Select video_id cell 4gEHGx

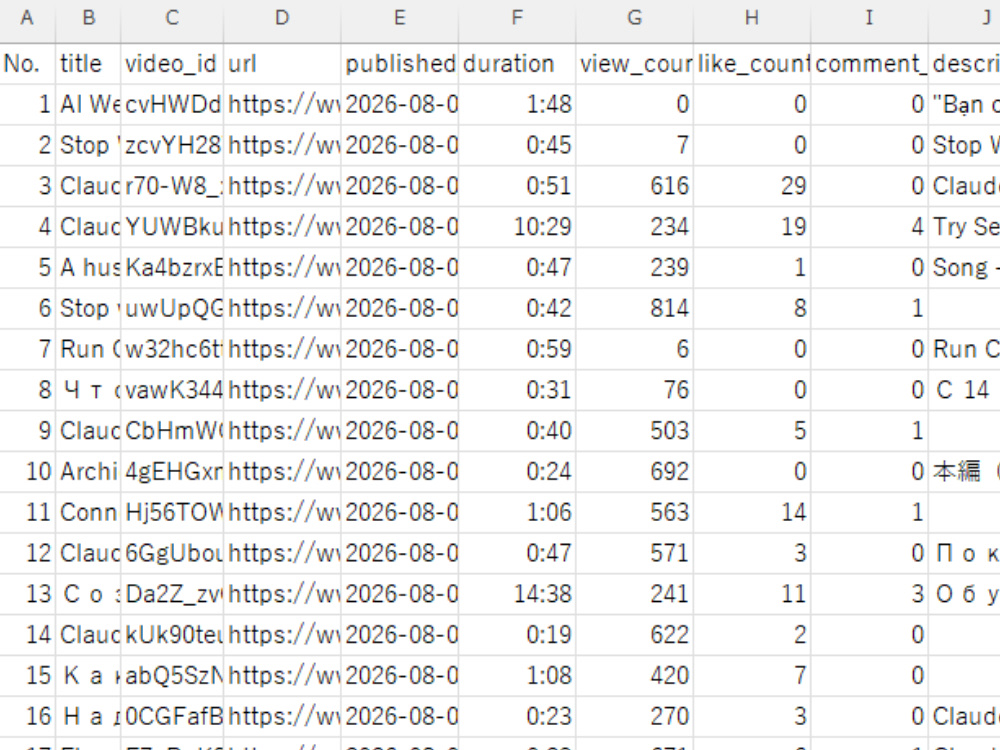pyautogui.click(x=172, y=471)
